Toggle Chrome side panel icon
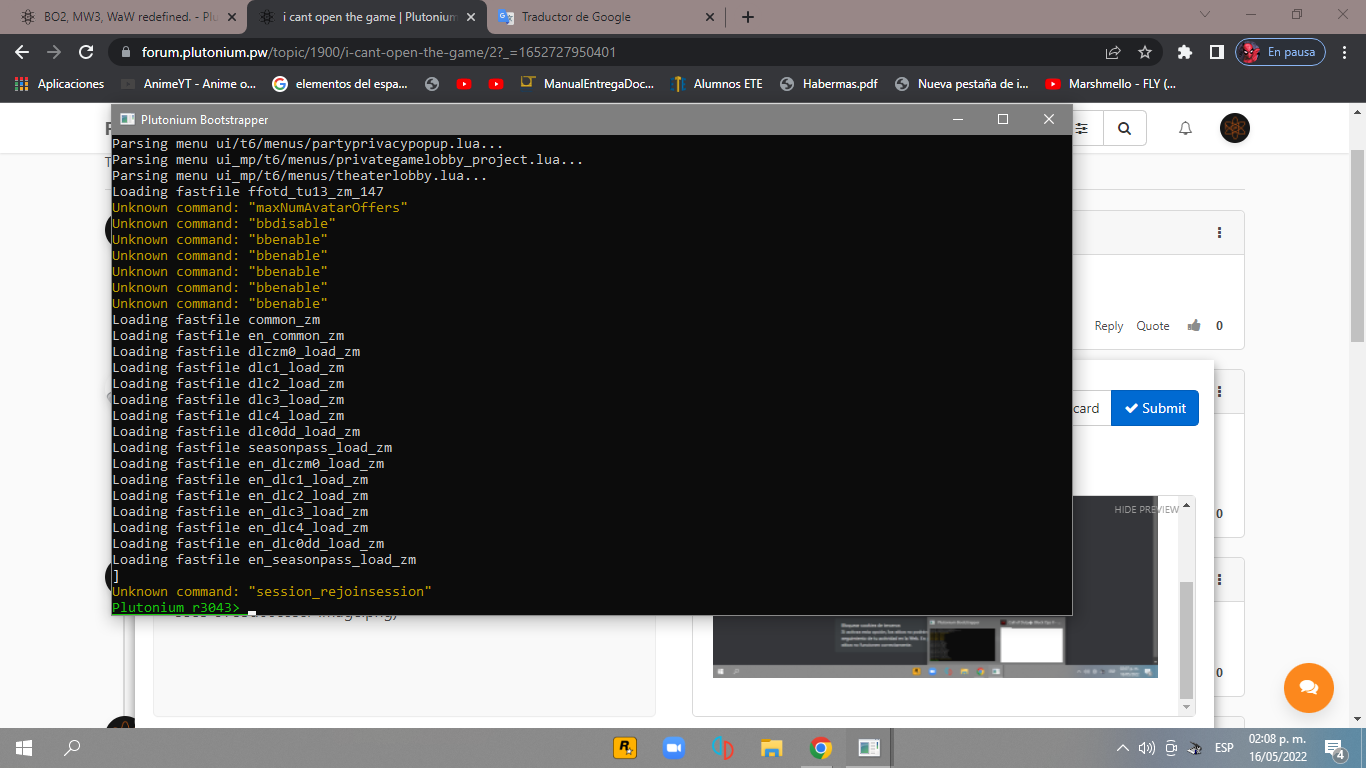Viewport: 1366px width, 768px height. [1217, 52]
